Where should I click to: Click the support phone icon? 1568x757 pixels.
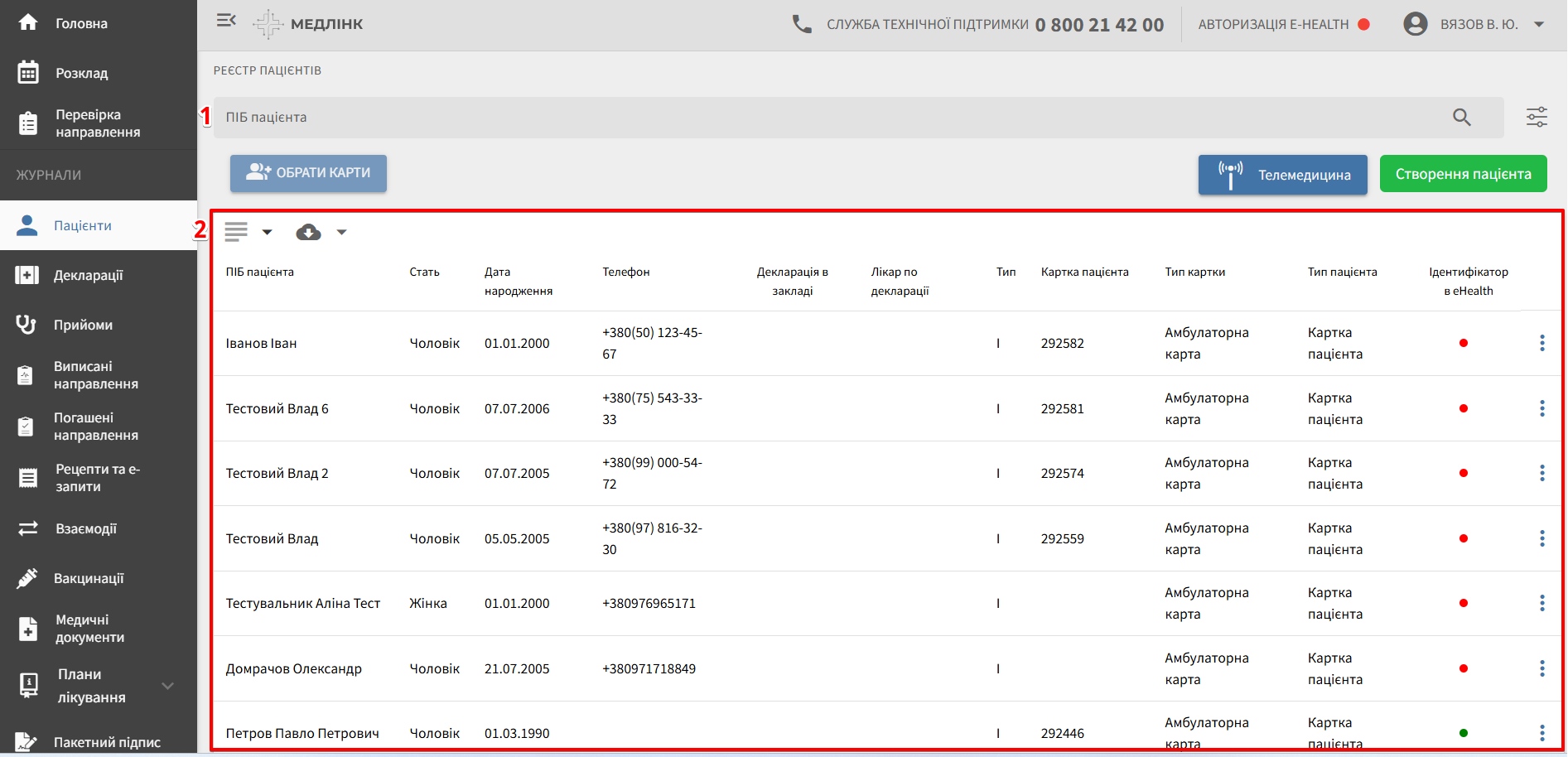pyautogui.click(x=801, y=25)
